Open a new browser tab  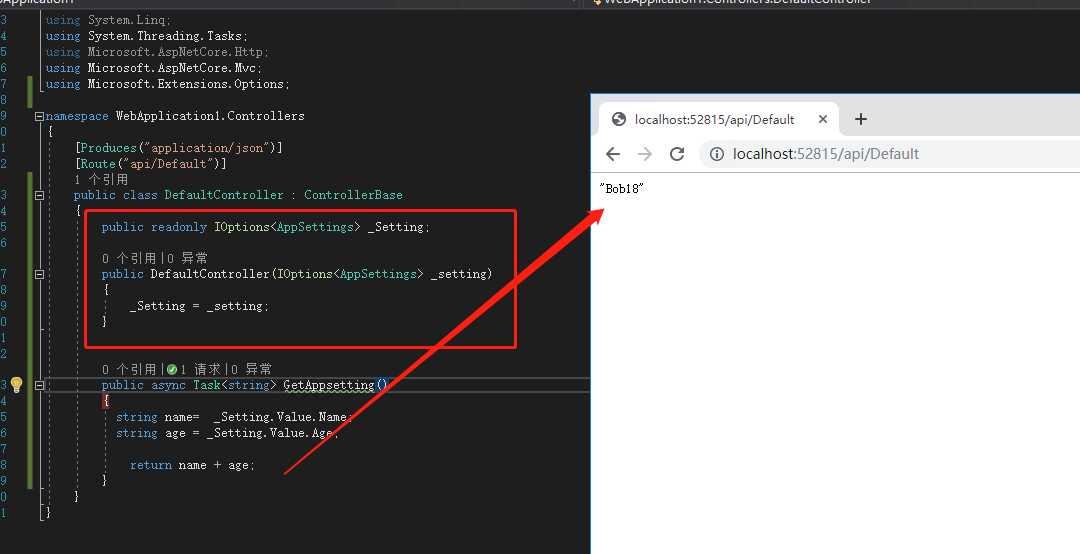tap(860, 119)
